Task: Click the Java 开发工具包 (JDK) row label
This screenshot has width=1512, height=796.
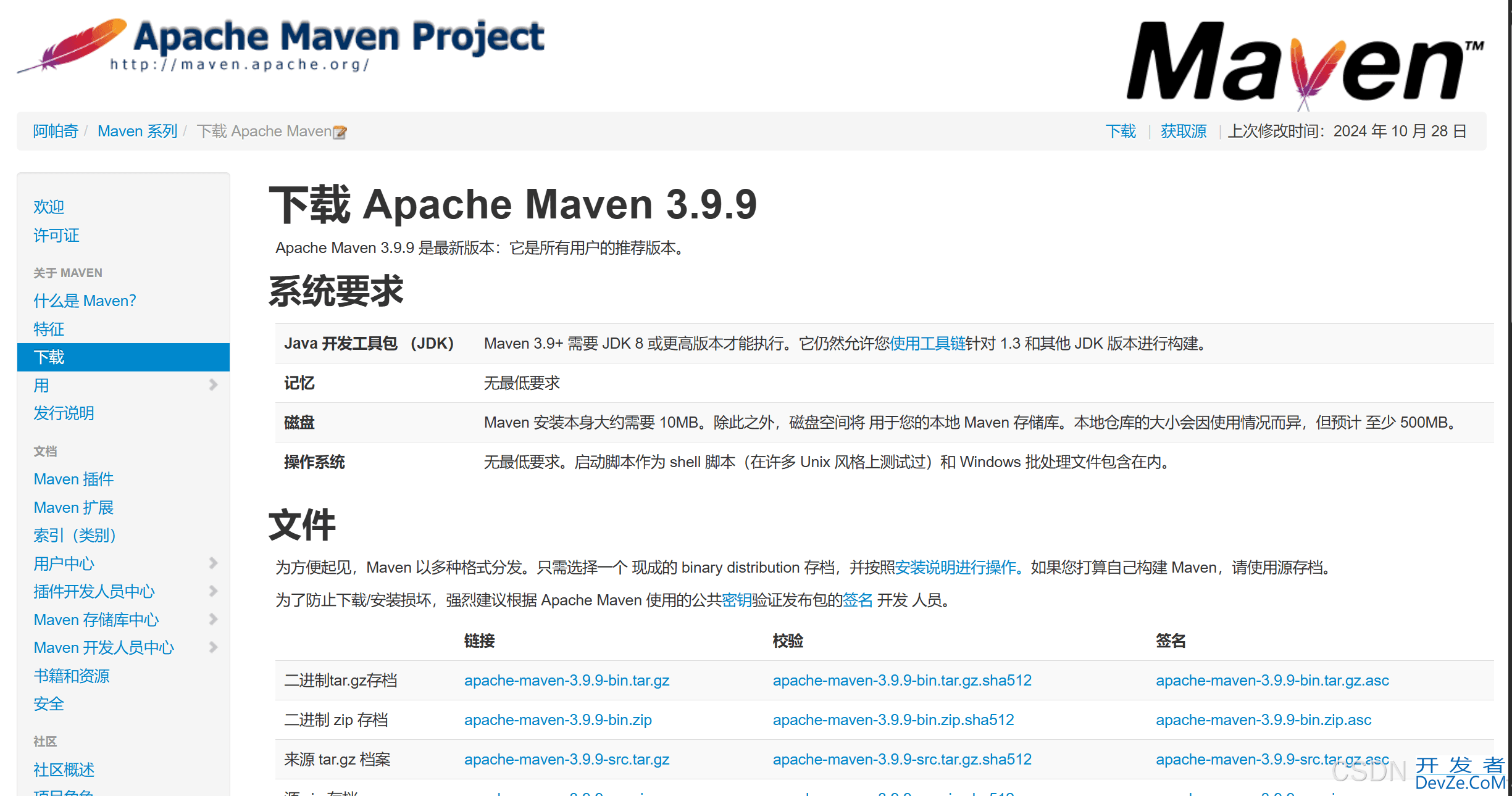Action: point(369,344)
